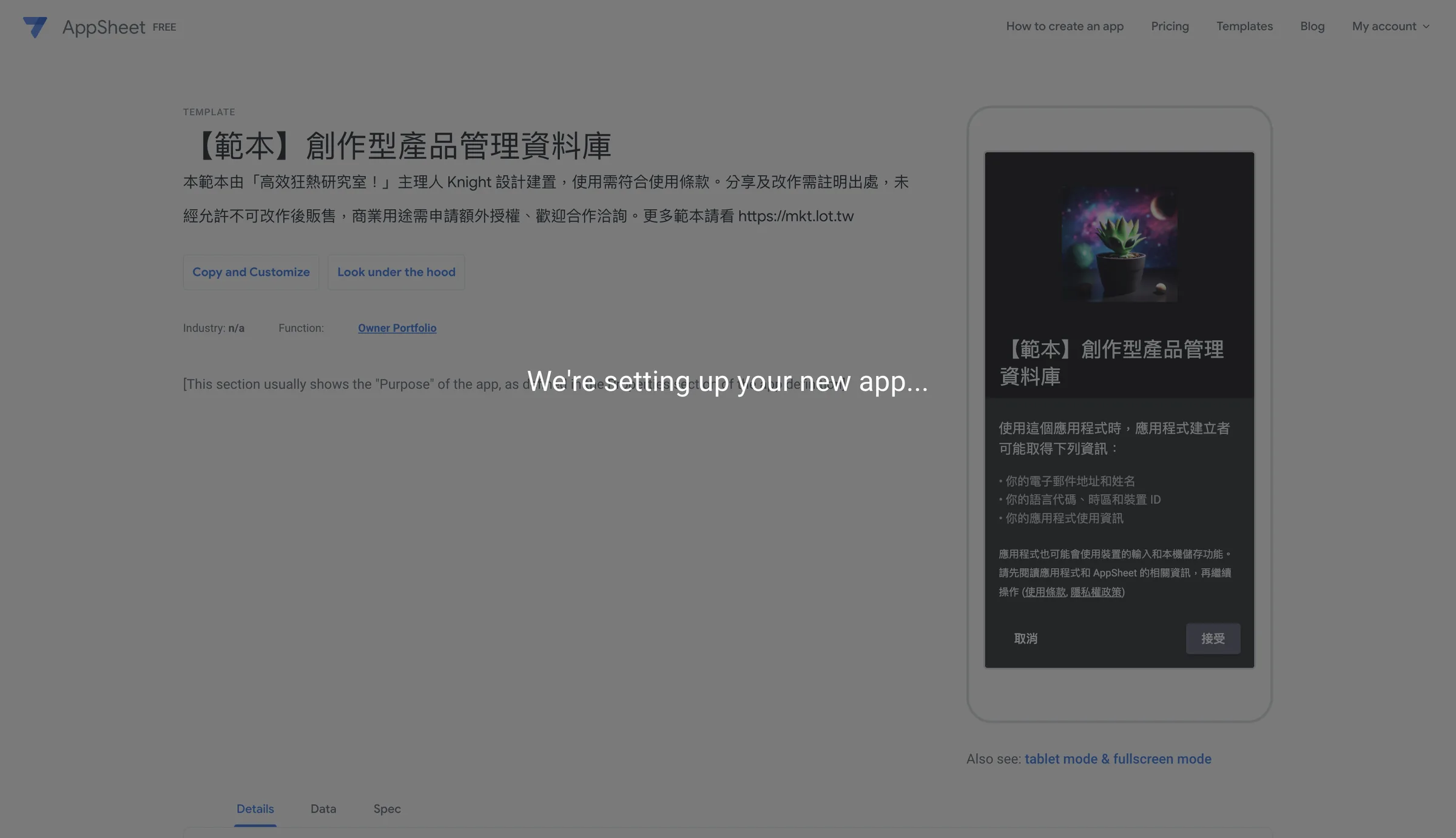Open How to create an app page
Image resolution: width=1456 pixels, height=838 pixels.
tap(1065, 27)
